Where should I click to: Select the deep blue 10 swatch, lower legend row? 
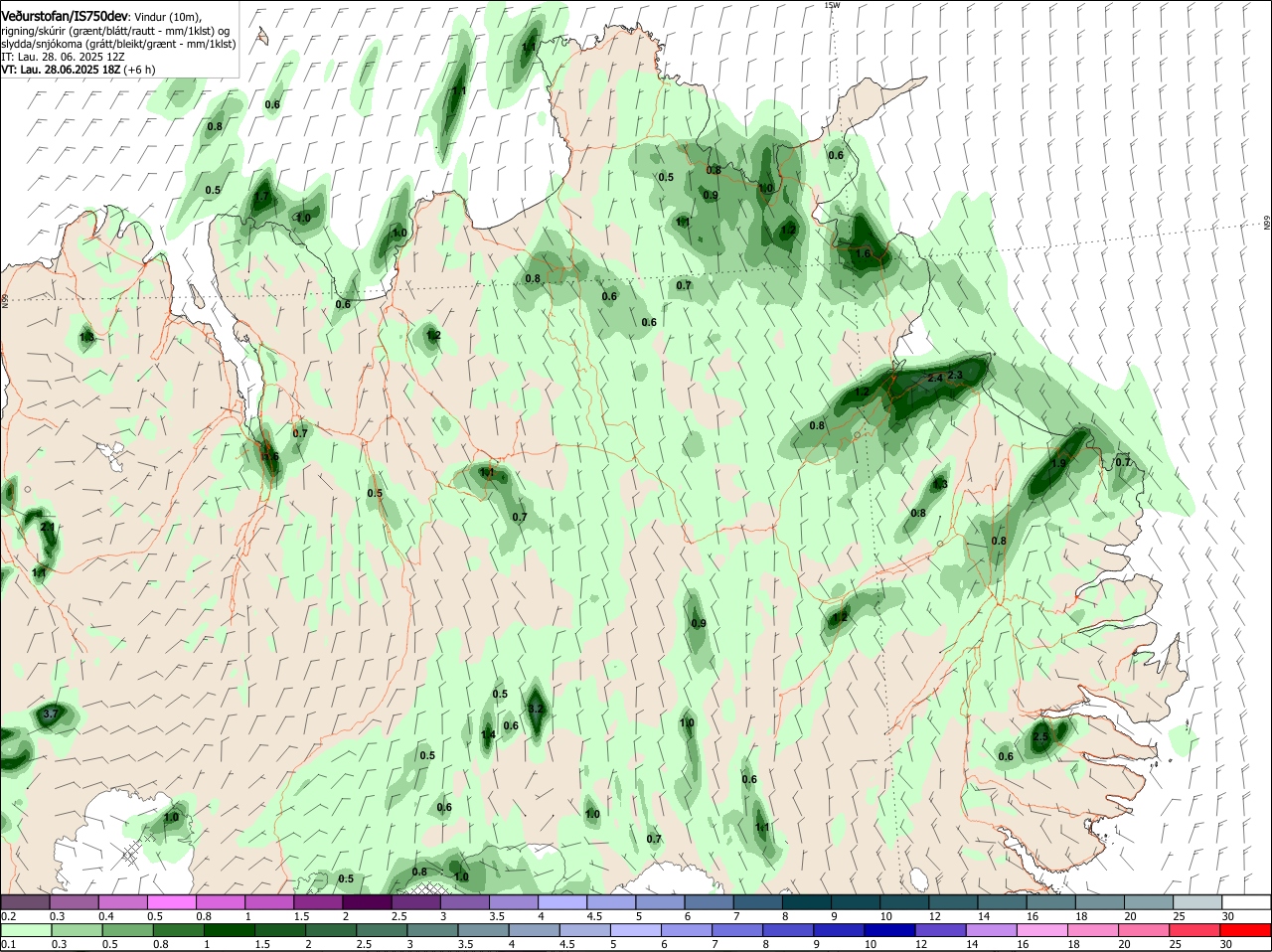888,929
